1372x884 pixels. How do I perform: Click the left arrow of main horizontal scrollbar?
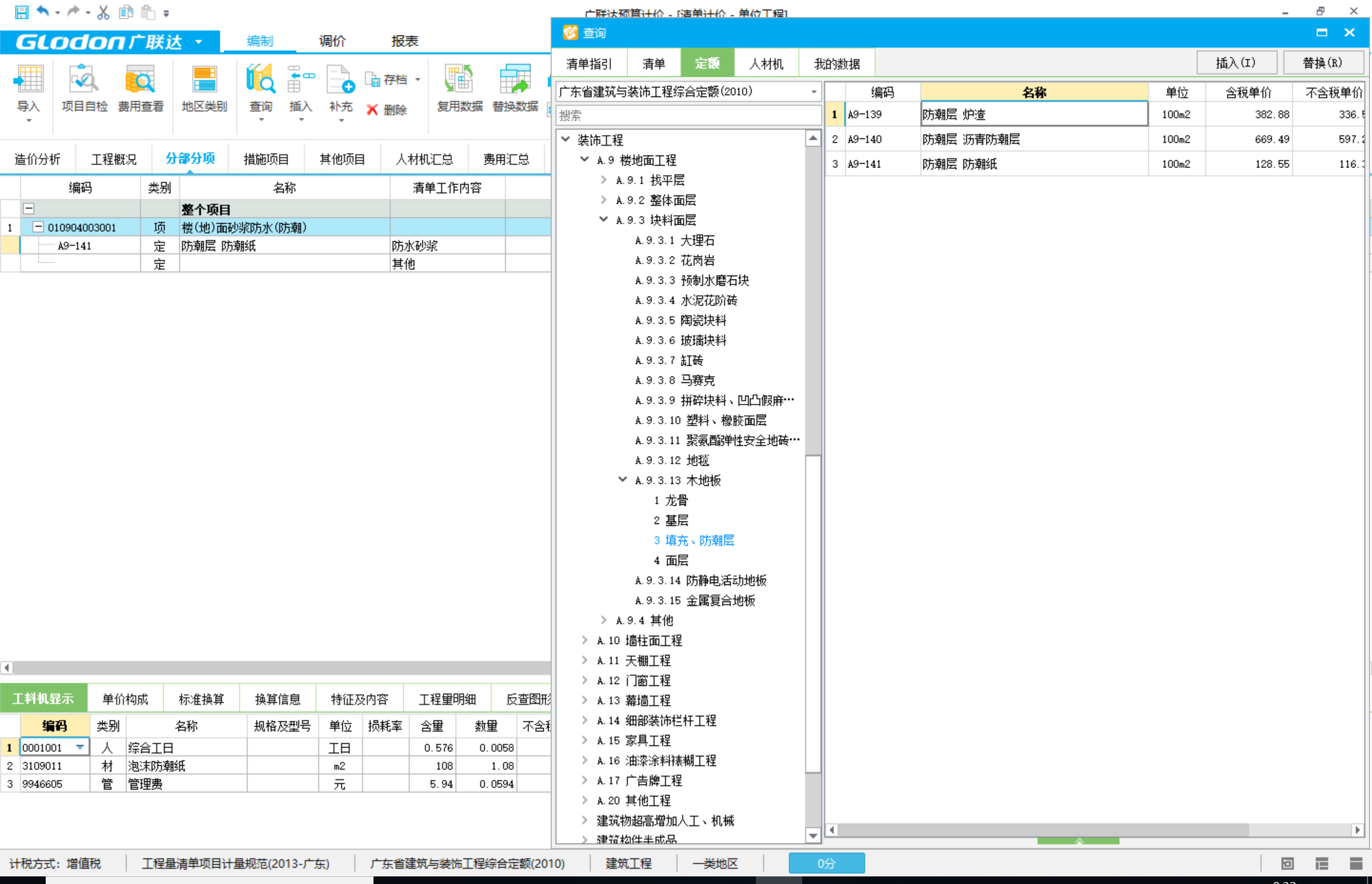click(x=6, y=667)
